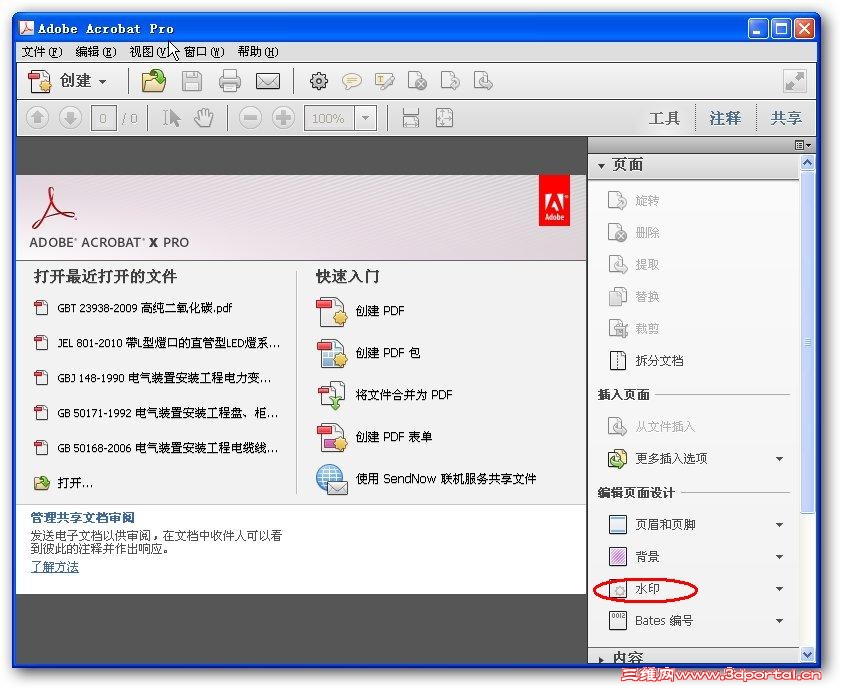This screenshot has width=841, height=688.
Task: Click the zoom in plus button
Action: pyautogui.click(x=283, y=117)
